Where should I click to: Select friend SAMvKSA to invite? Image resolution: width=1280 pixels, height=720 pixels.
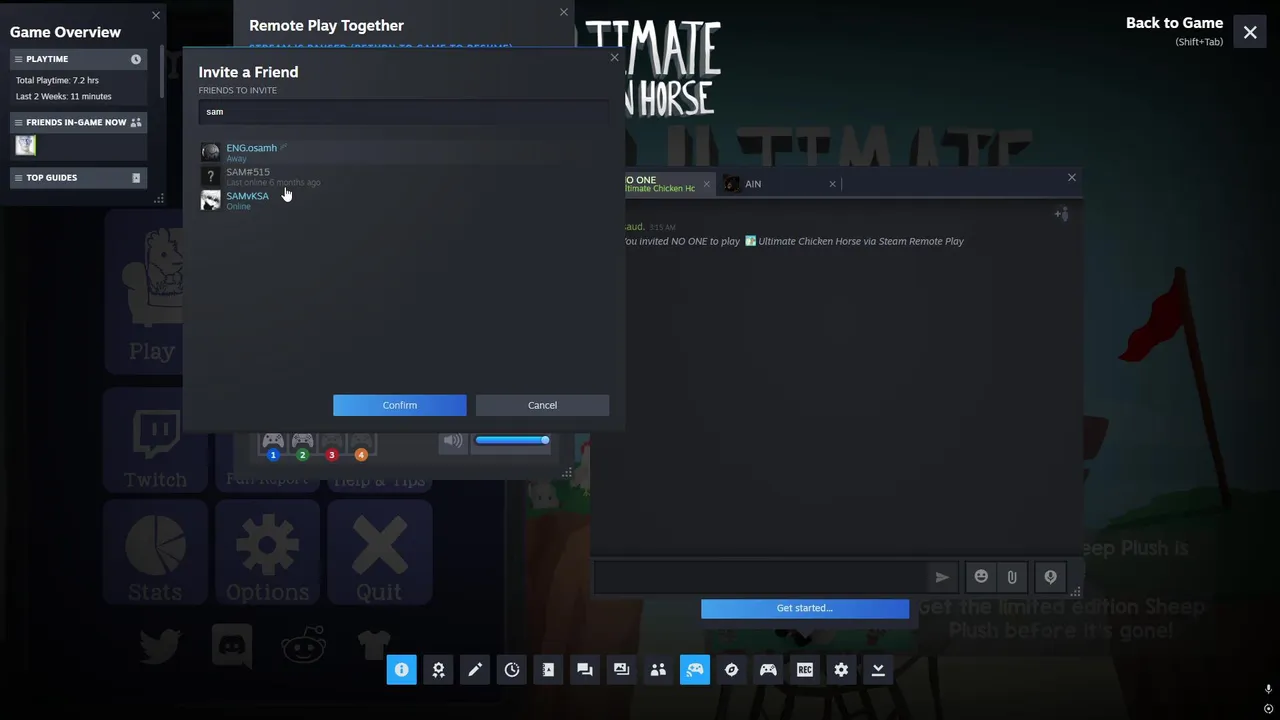(404, 200)
